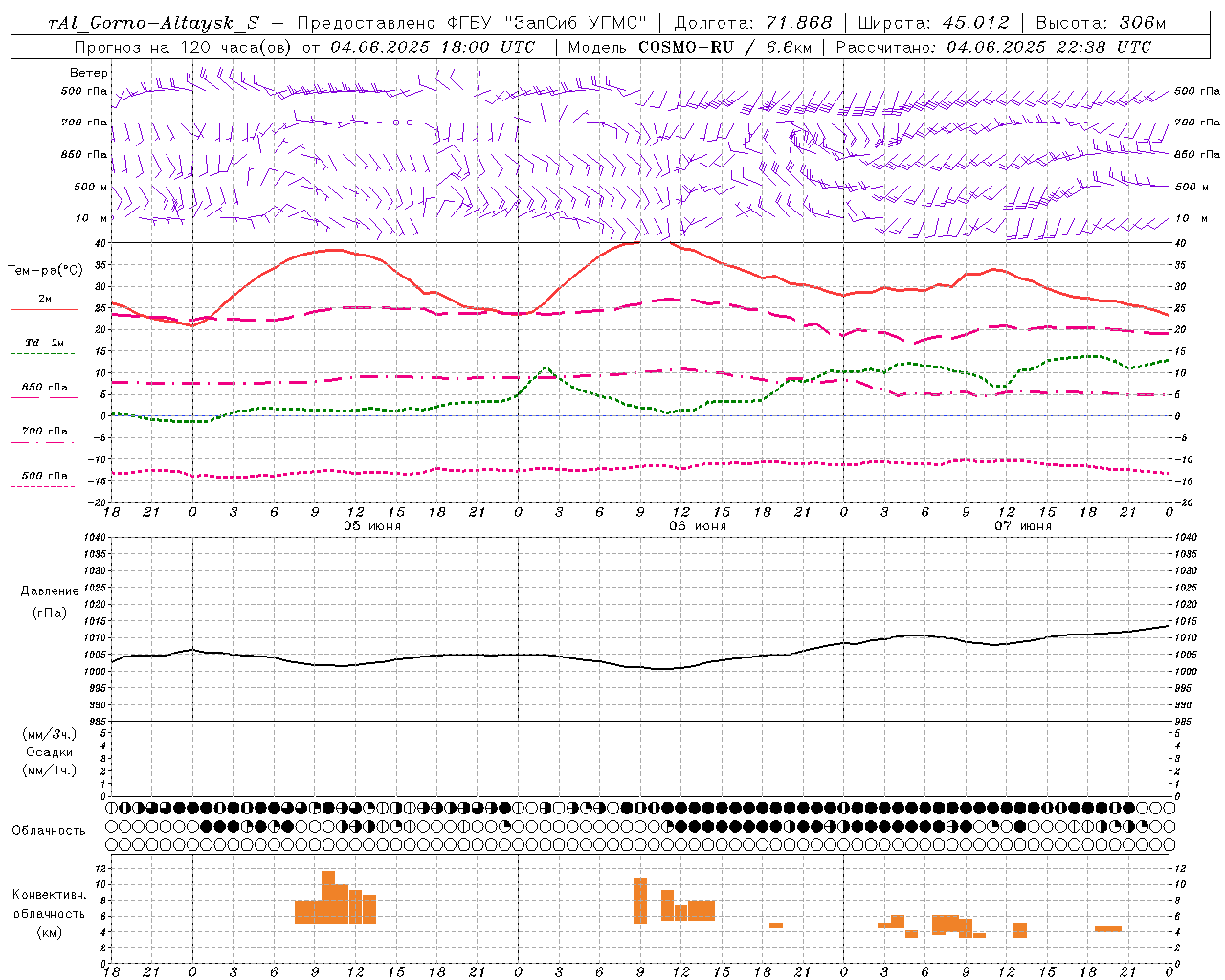
Task: Select the Td 2м dew point legend entry
Action: point(44,343)
